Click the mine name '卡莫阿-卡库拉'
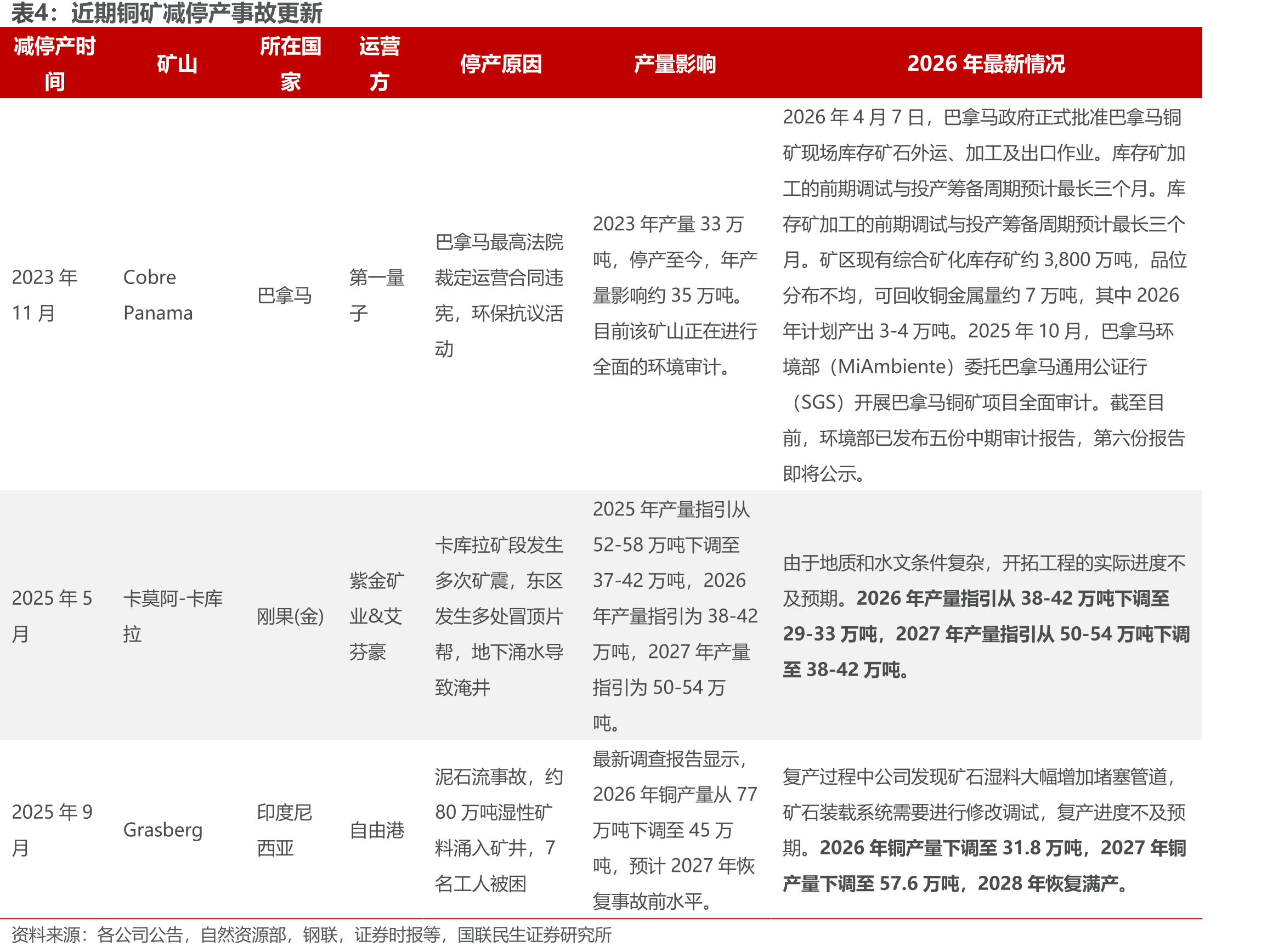This screenshot has height=952, width=1267. pos(173,616)
